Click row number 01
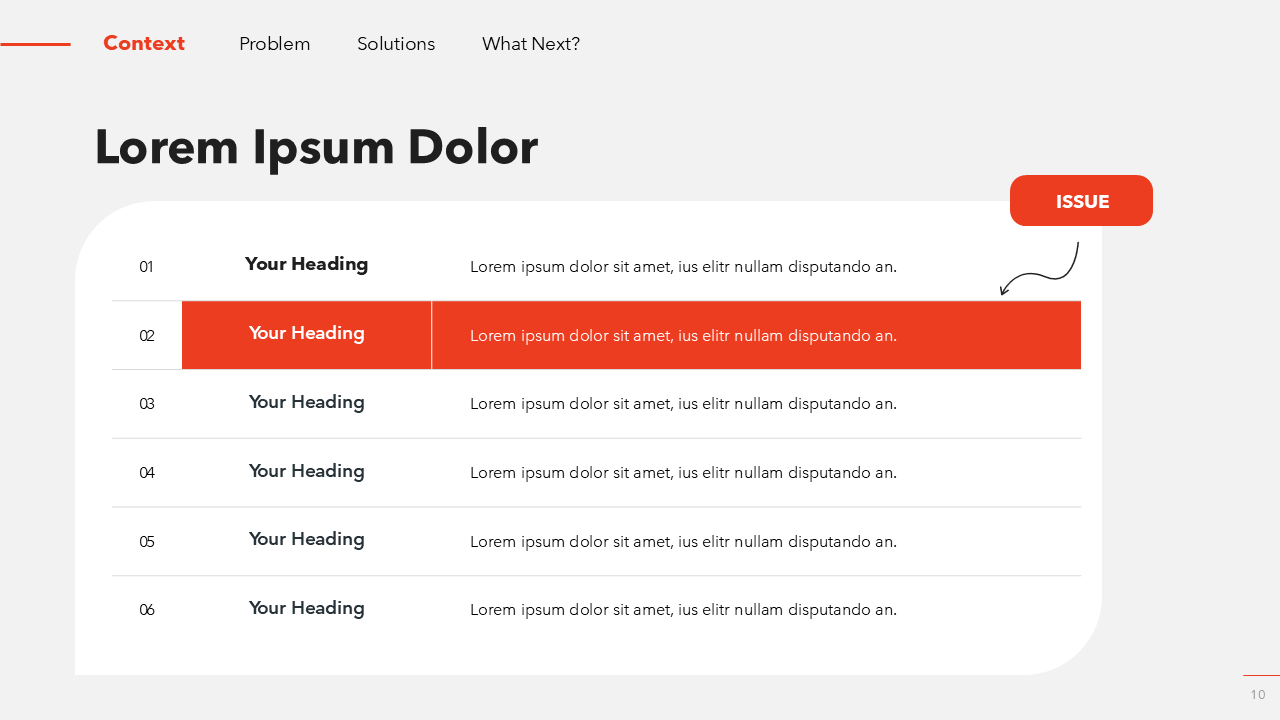Viewport: 1280px width, 720px height. click(x=146, y=267)
